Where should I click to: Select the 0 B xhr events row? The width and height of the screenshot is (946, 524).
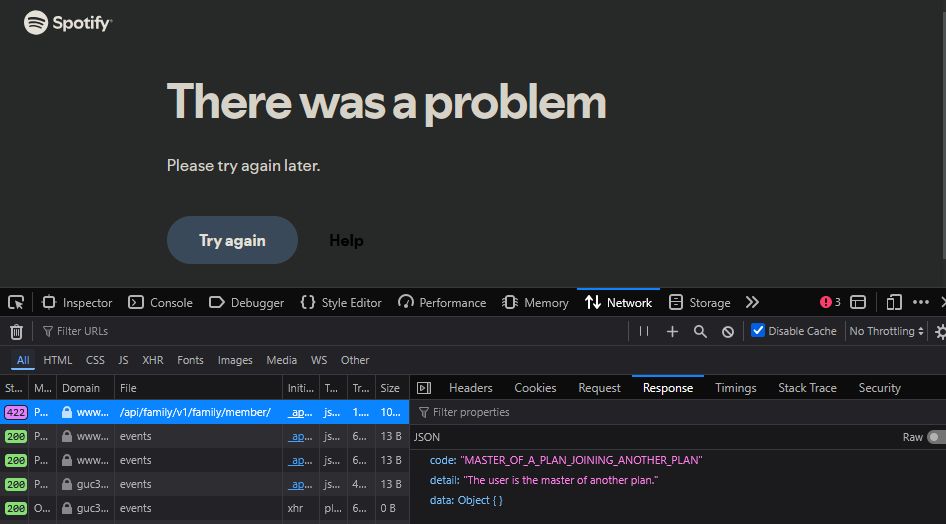(205, 508)
